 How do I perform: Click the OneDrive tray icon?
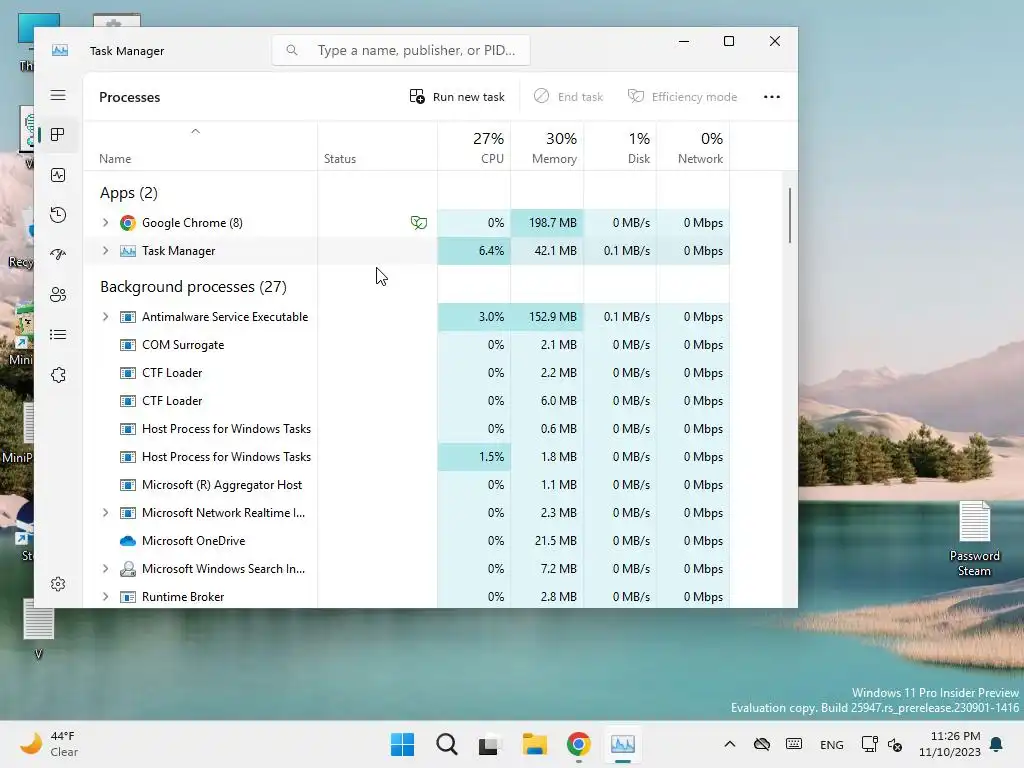761,744
